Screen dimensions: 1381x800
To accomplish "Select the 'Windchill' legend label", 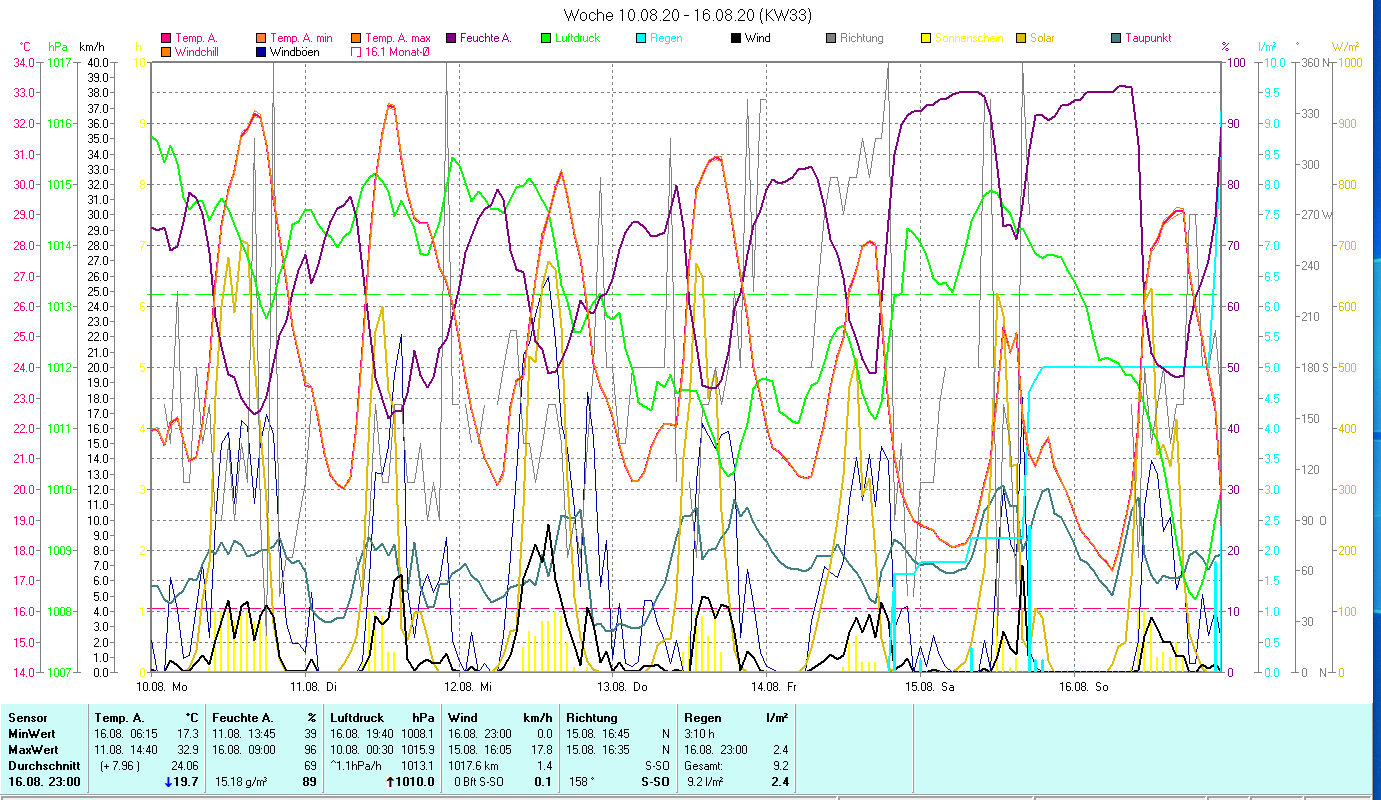I will click(199, 51).
